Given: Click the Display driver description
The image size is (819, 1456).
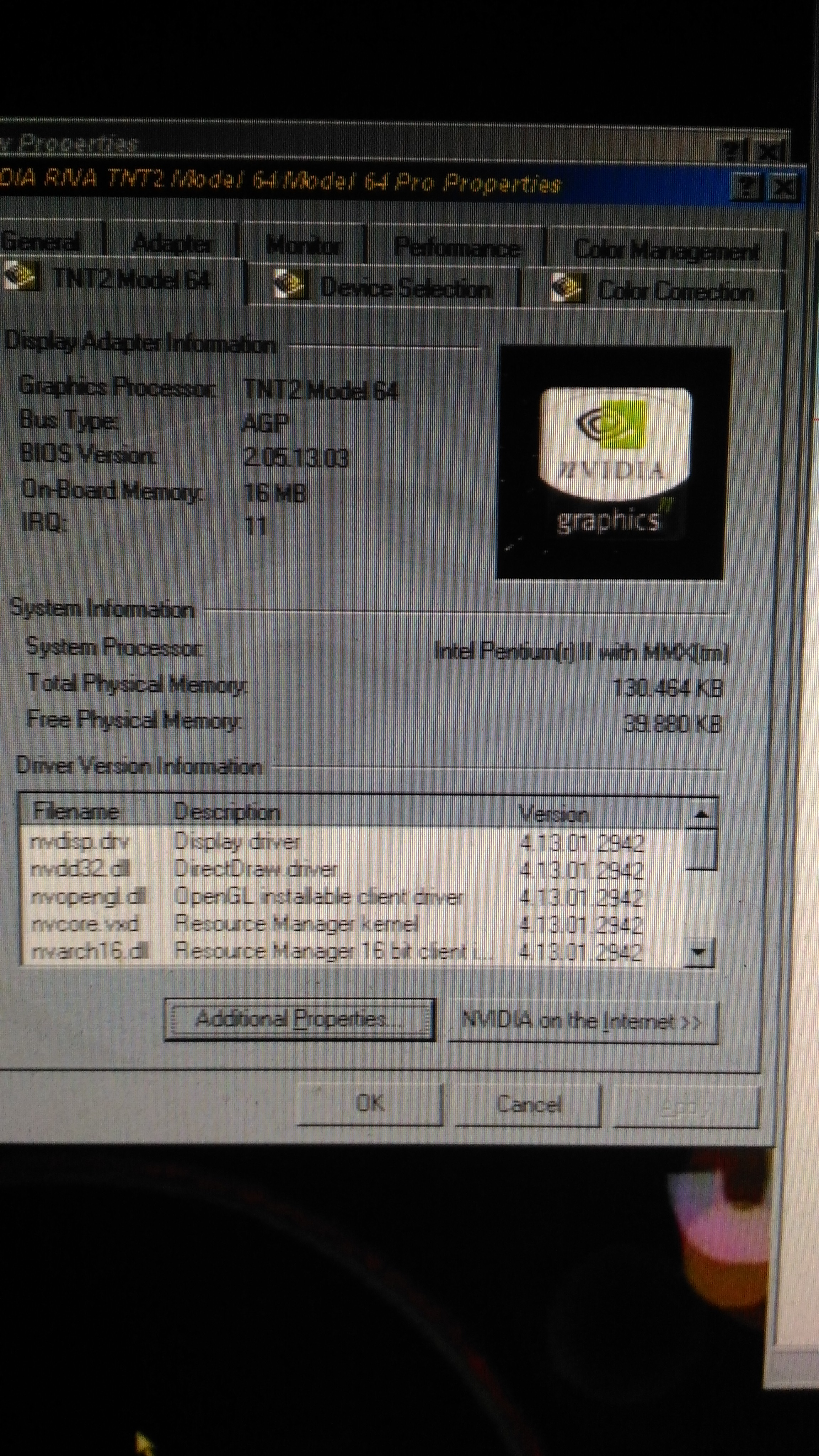Looking at the screenshot, I should point(237,842).
